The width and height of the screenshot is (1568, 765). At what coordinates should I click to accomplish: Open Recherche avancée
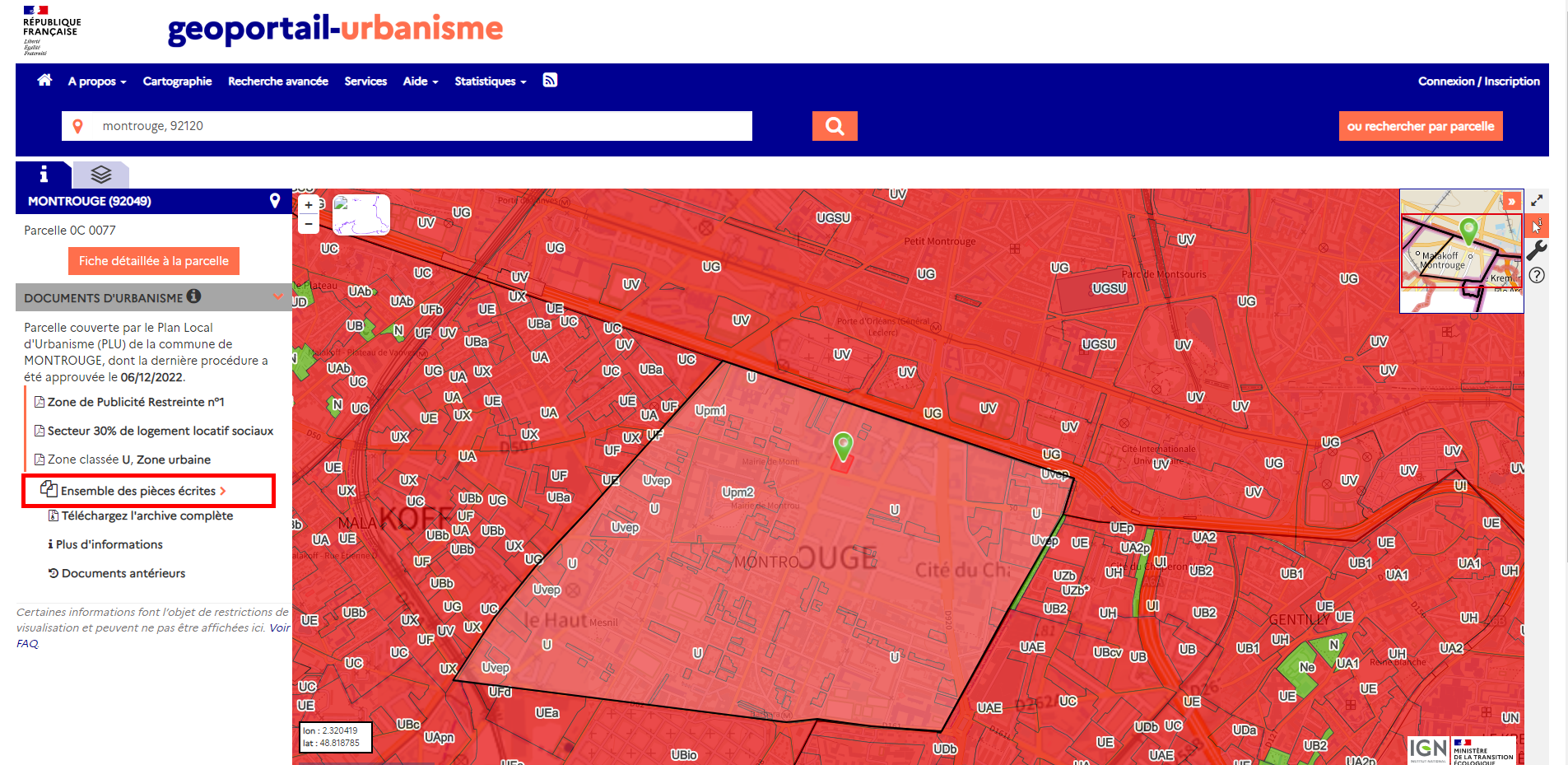coord(278,81)
